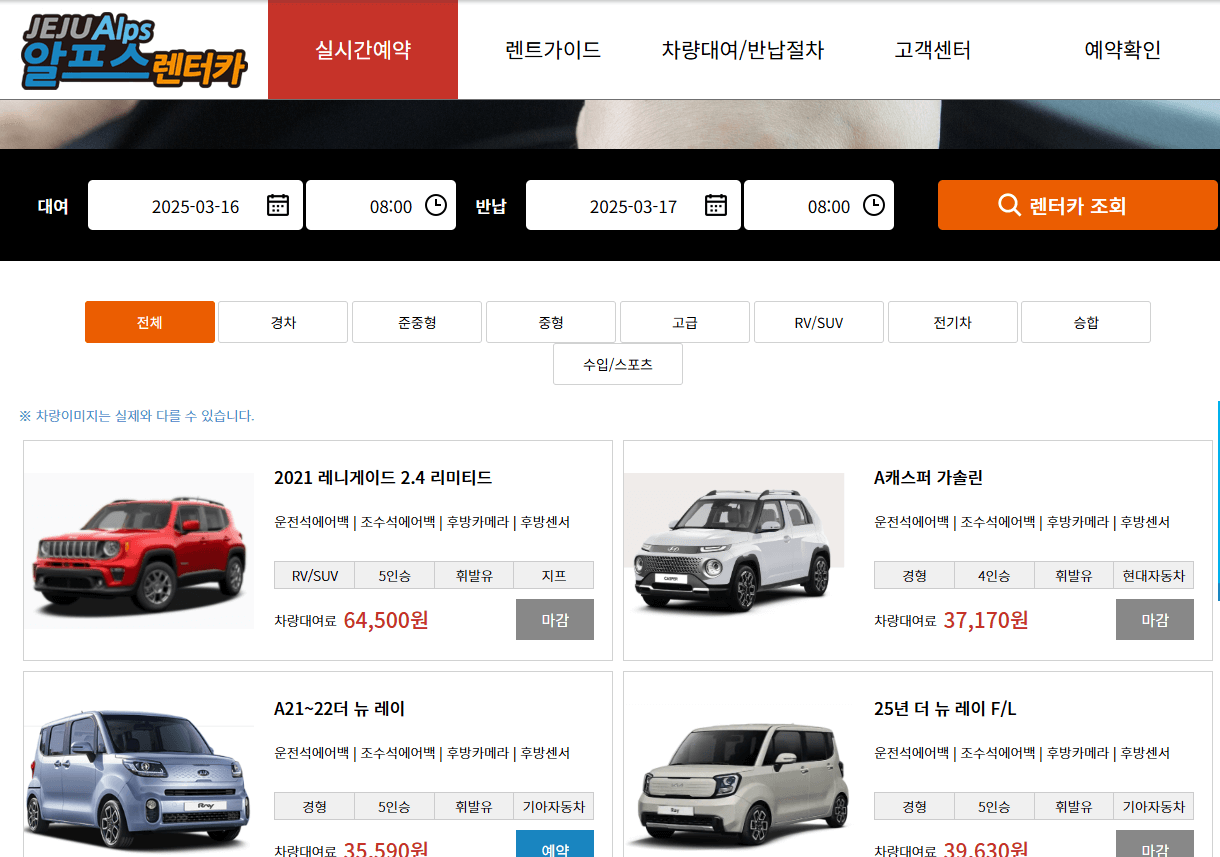
Task: Open the pickup date calendar icon
Action: coord(278,205)
